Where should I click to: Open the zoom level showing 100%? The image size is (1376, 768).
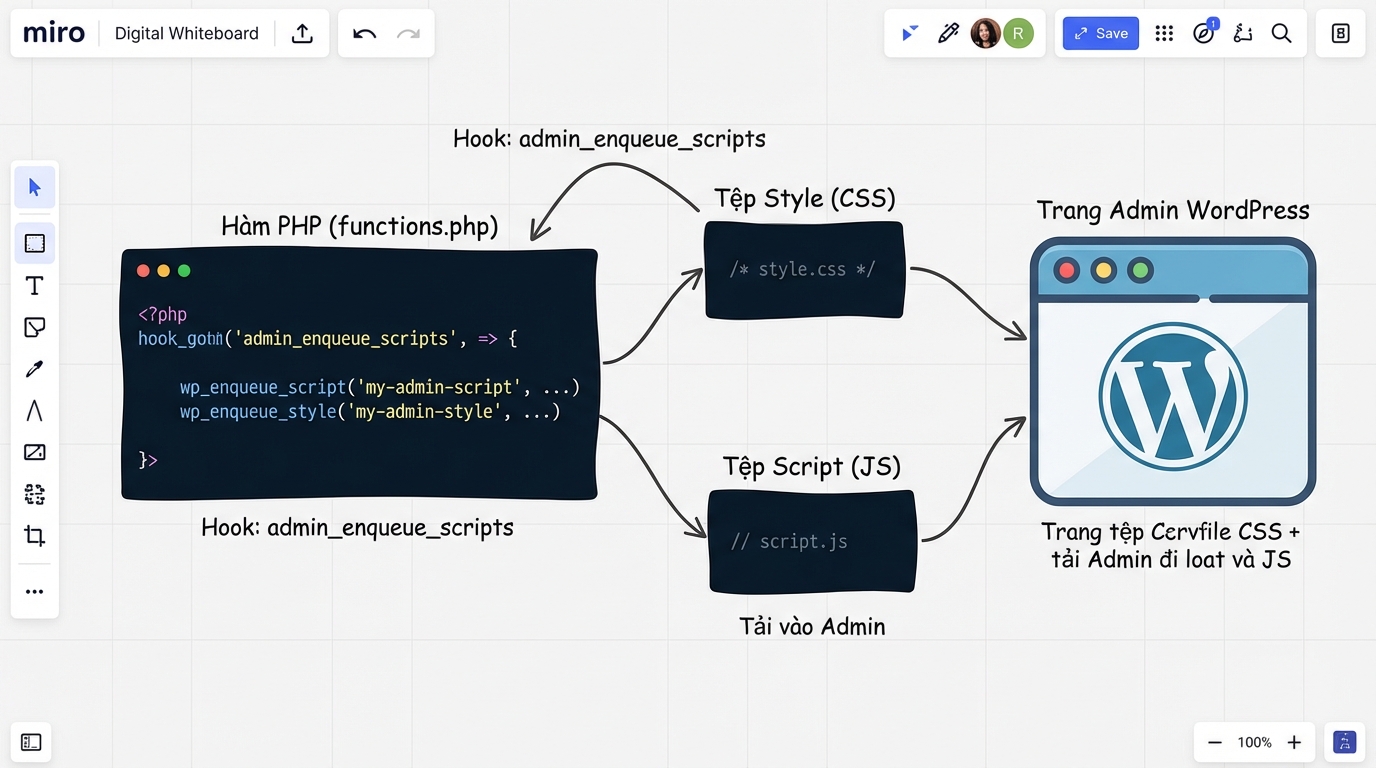1254,742
